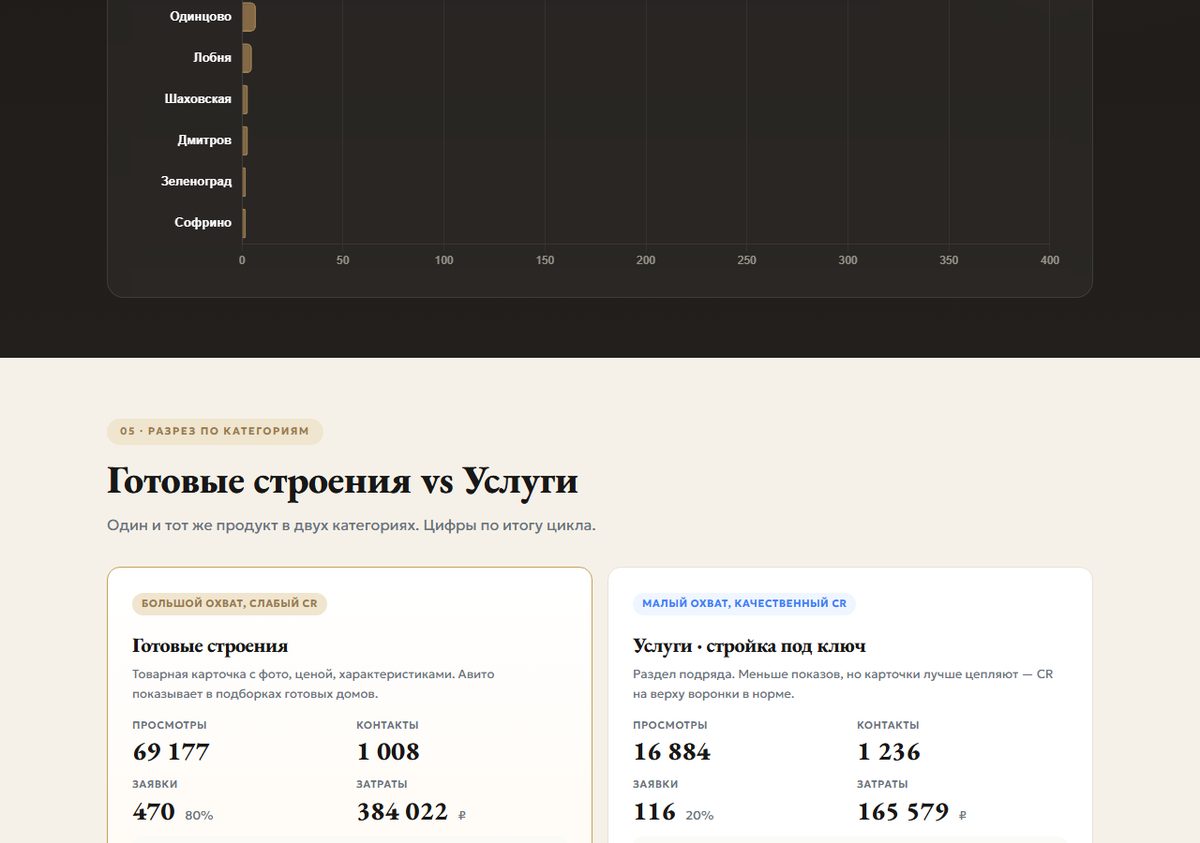Click the views value 69 177
The height and width of the screenshot is (843, 1200).
coord(171,752)
